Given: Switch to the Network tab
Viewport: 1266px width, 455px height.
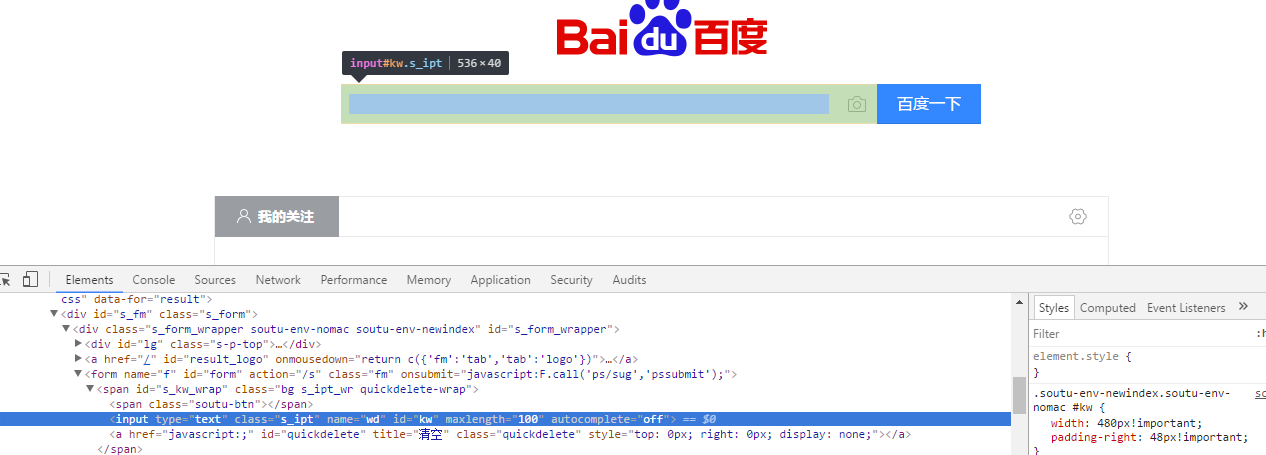Looking at the screenshot, I should [x=278, y=280].
